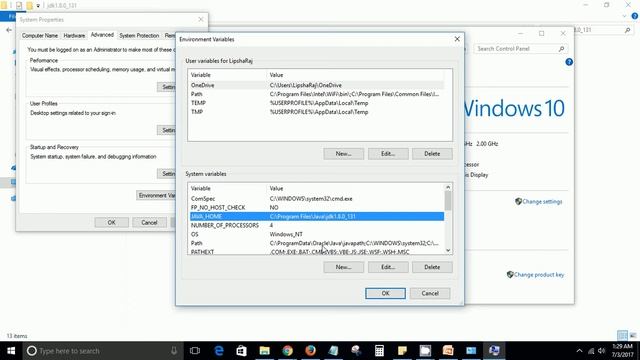640x360 pixels.
Task: Open the Sticky Notes taskbar icon
Action: [402, 351]
